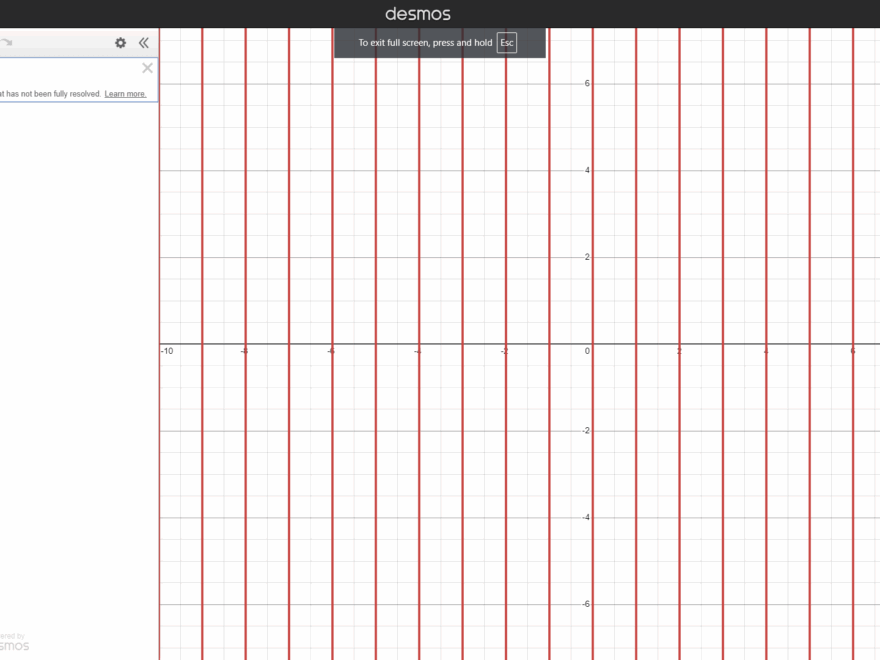The image size is (880, 660).
Task: Collapse the expressions panel with the double-chevron icon
Action: pyautogui.click(x=144, y=43)
